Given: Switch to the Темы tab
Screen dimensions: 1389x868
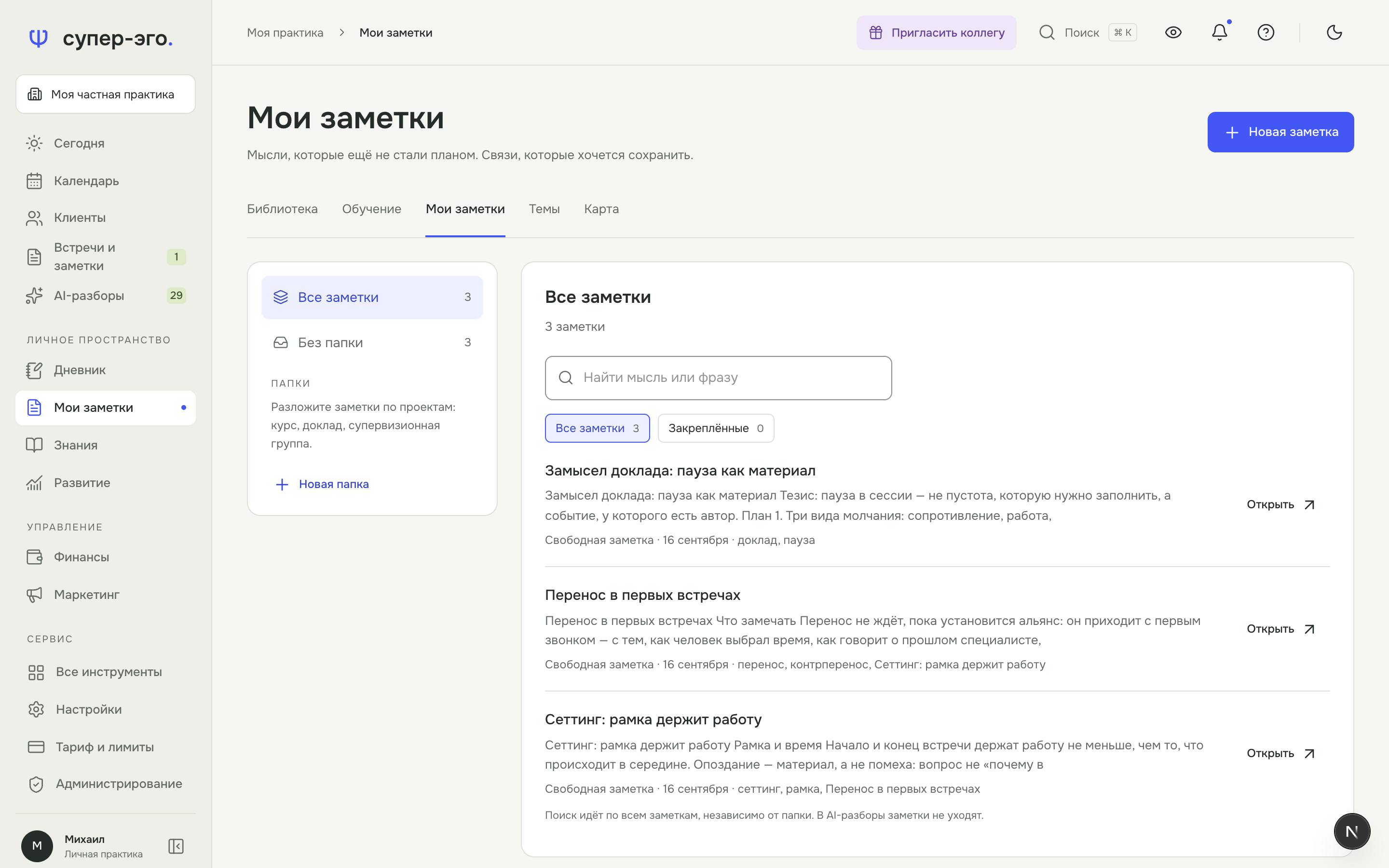Looking at the screenshot, I should (x=544, y=209).
